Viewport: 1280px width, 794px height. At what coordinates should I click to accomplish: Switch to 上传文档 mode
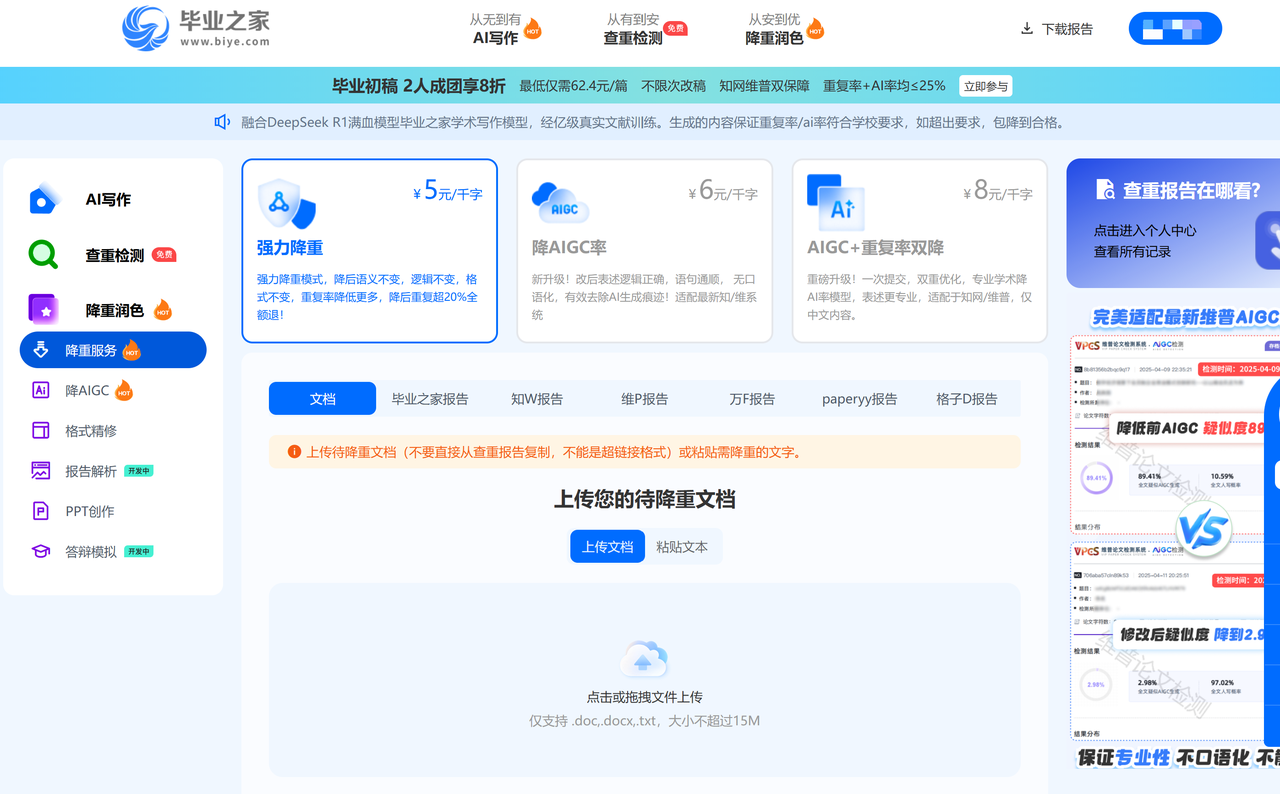tap(608, 547)
